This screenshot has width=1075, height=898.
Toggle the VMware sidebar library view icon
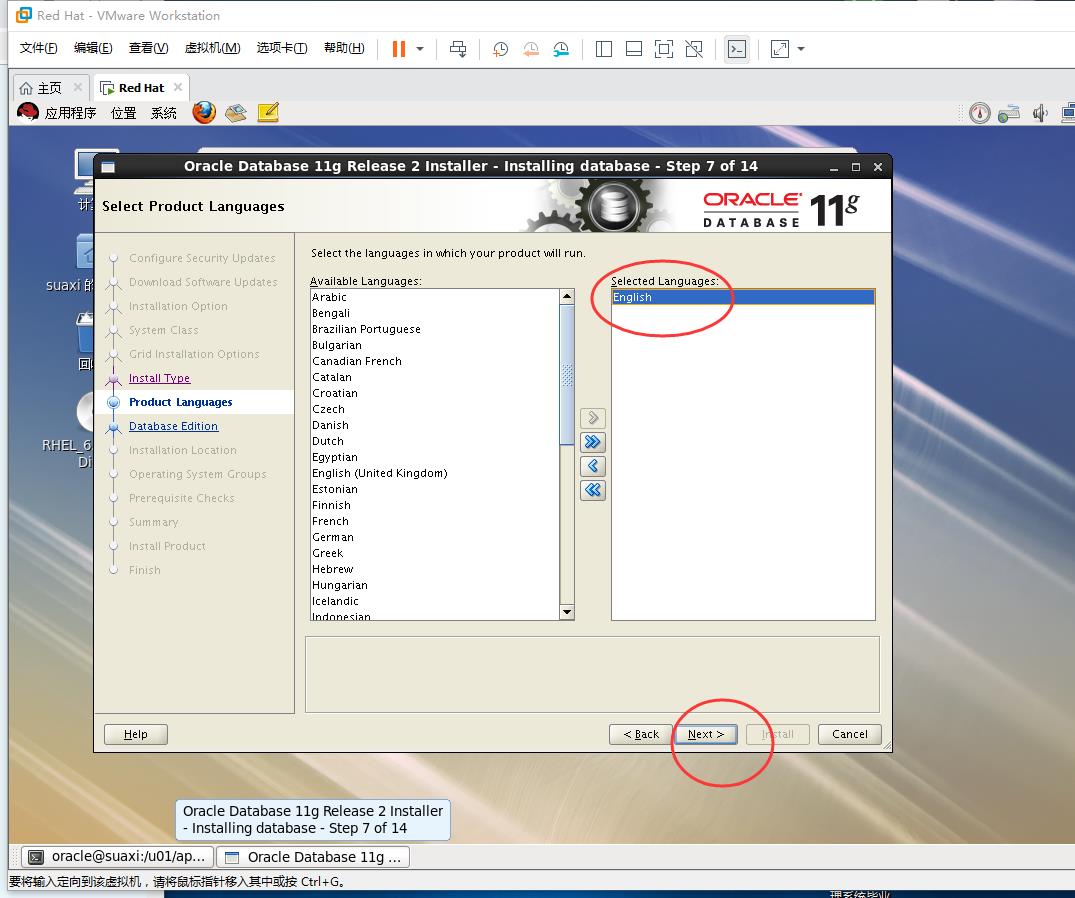(604, 49)
